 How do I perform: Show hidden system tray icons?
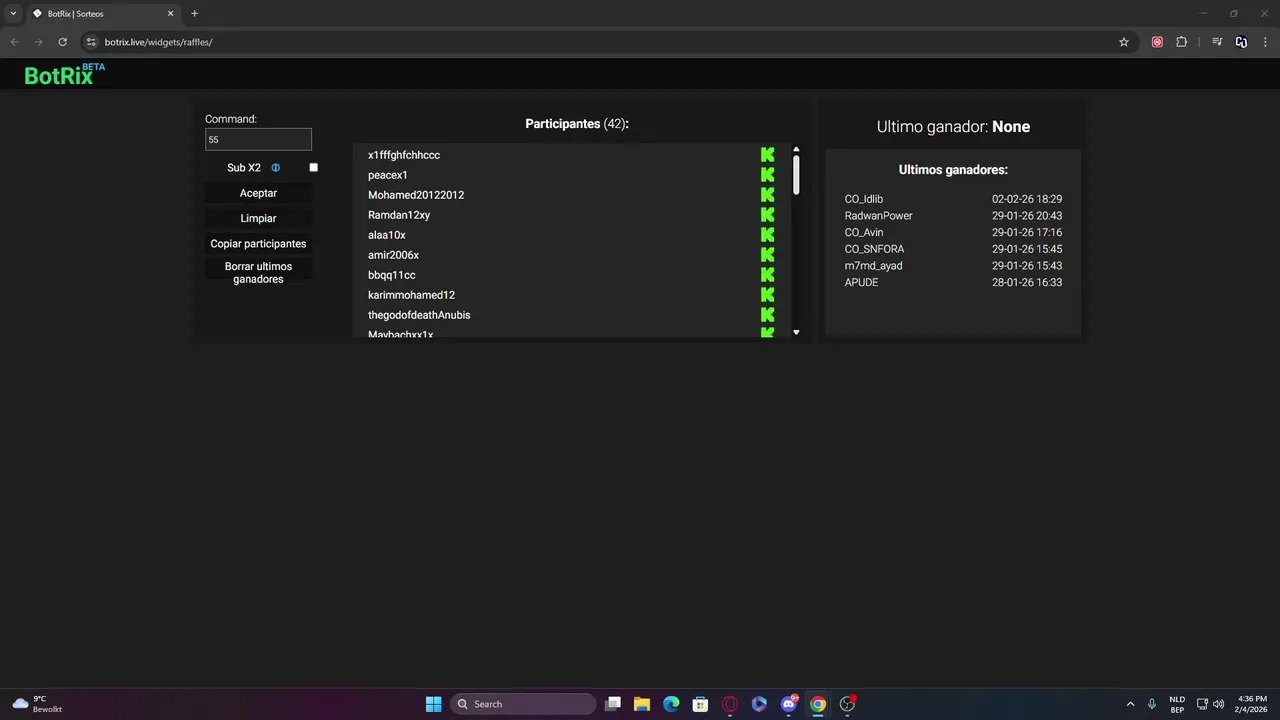(x=1131, y=704)
